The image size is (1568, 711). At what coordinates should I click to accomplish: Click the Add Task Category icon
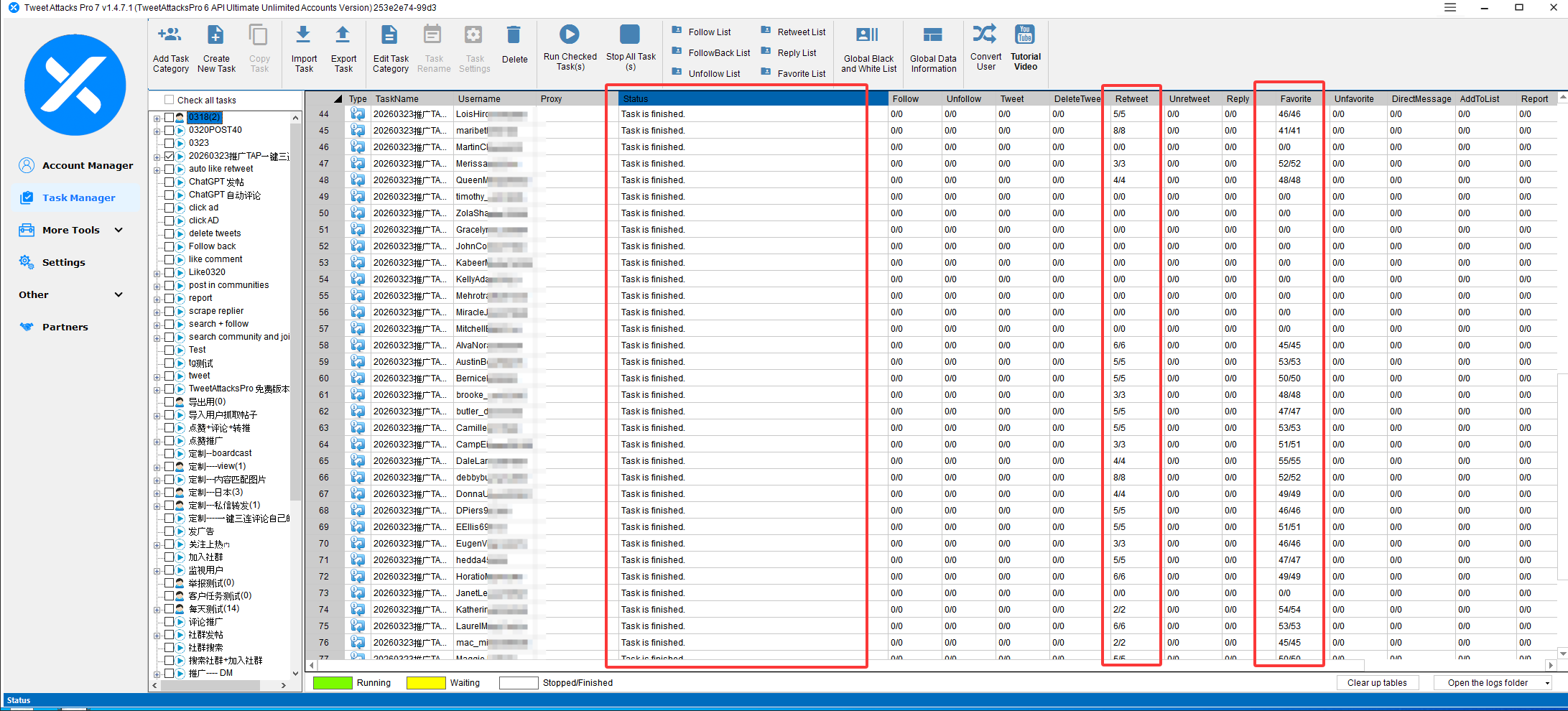click(170, 35)
